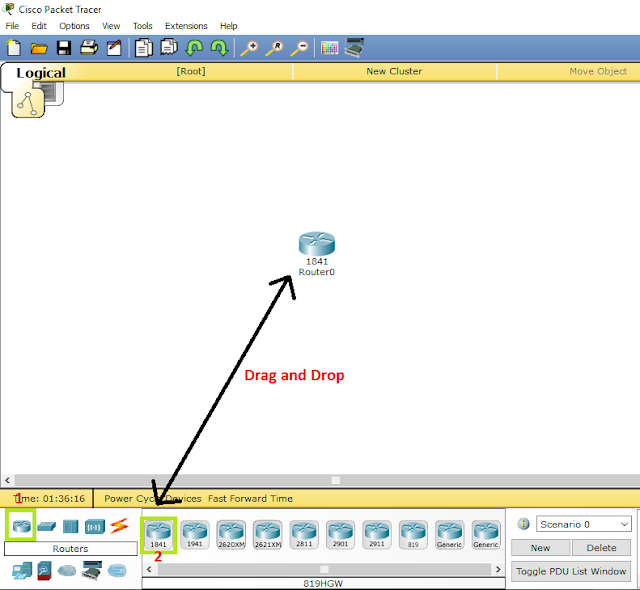Select the Switches device category icon

[x=46, y=526]
